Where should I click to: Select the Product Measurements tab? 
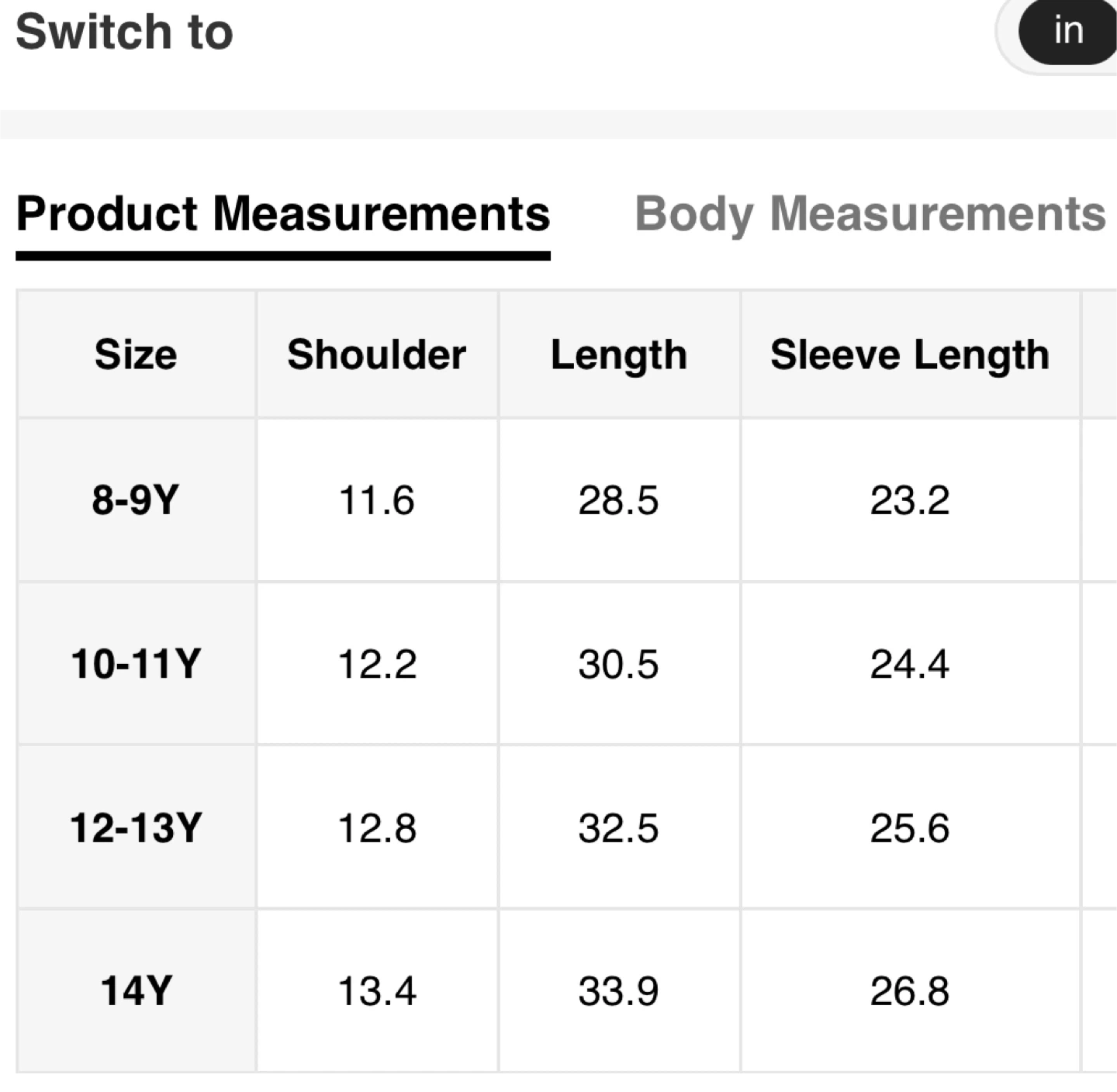(283, 214)
